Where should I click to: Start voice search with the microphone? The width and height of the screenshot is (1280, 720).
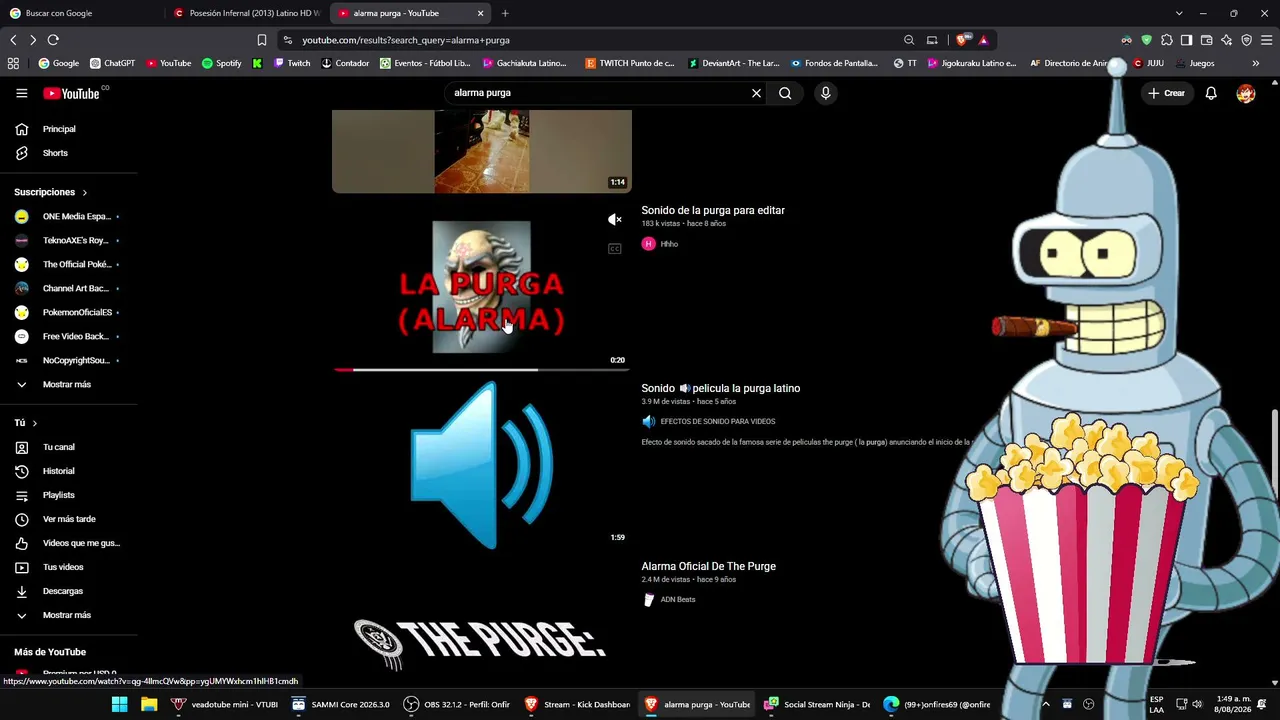[x=825, y=93]
